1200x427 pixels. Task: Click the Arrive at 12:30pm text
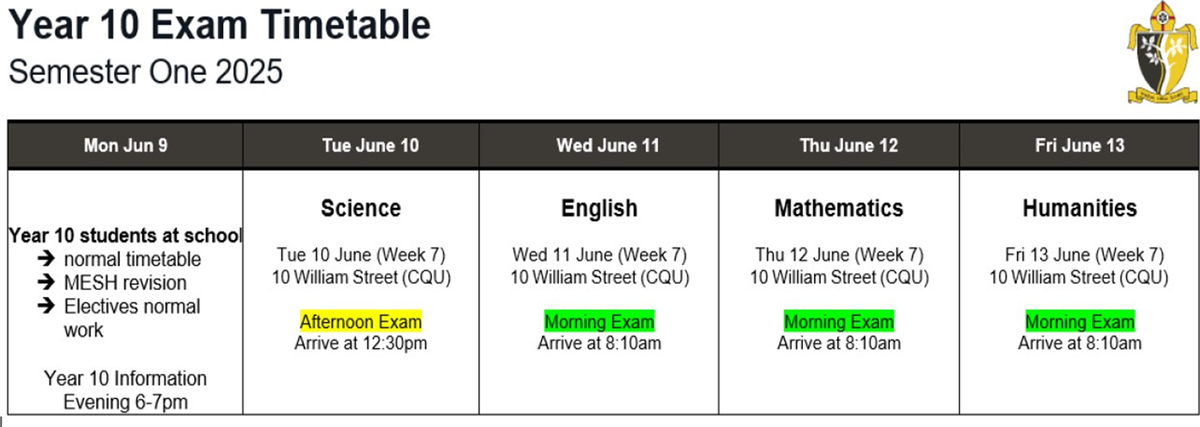coord(361,343)
